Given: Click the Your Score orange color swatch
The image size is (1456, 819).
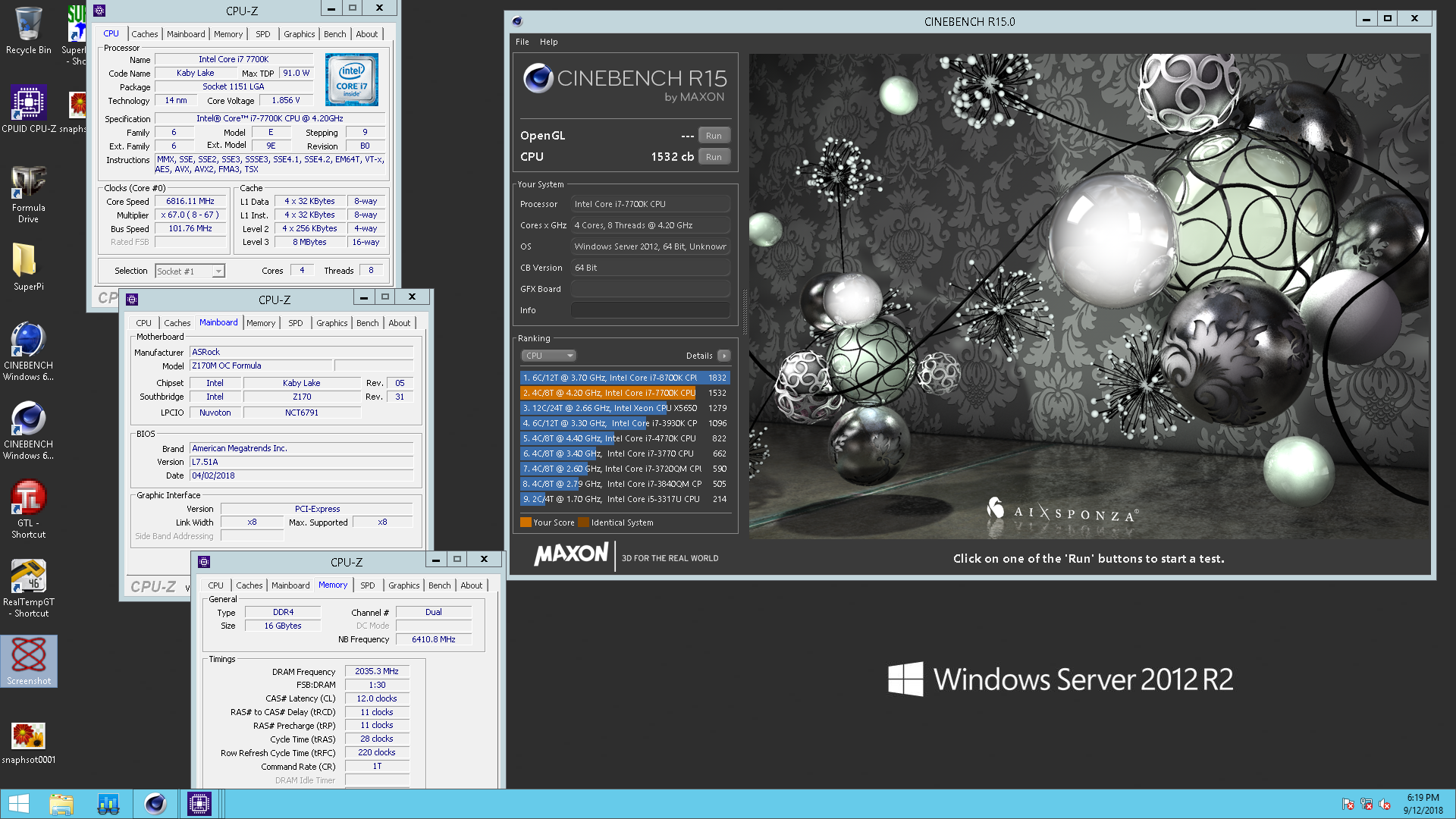Looking at the screenshot, I should point(526,522).
